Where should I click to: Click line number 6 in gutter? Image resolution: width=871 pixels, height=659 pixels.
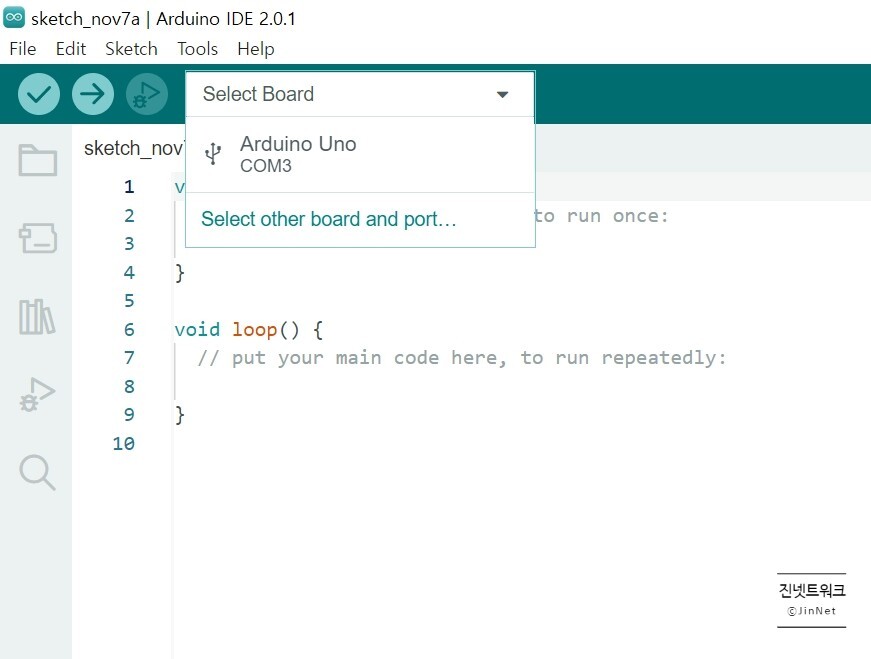[x=129, y=330]
